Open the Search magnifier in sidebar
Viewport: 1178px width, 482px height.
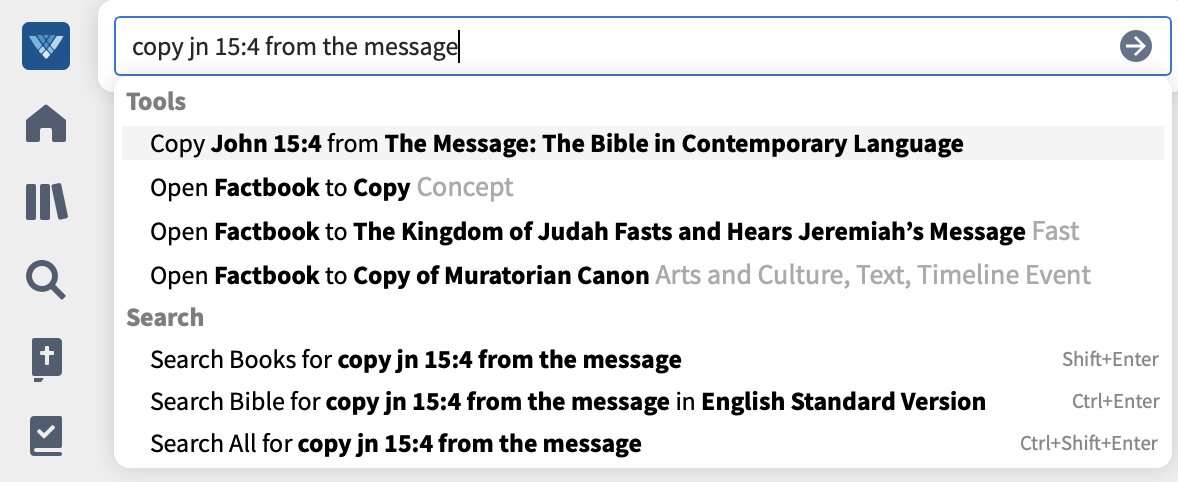(x=46, y=279)
